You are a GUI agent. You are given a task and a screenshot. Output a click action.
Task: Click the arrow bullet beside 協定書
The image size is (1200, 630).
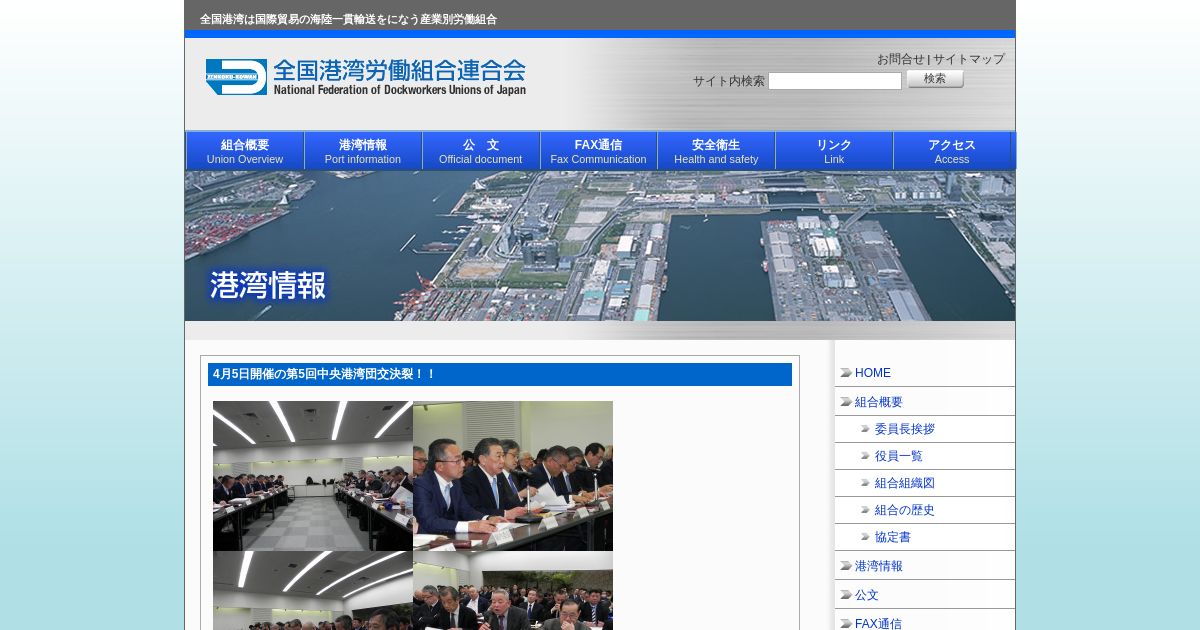tap(866, 537)
